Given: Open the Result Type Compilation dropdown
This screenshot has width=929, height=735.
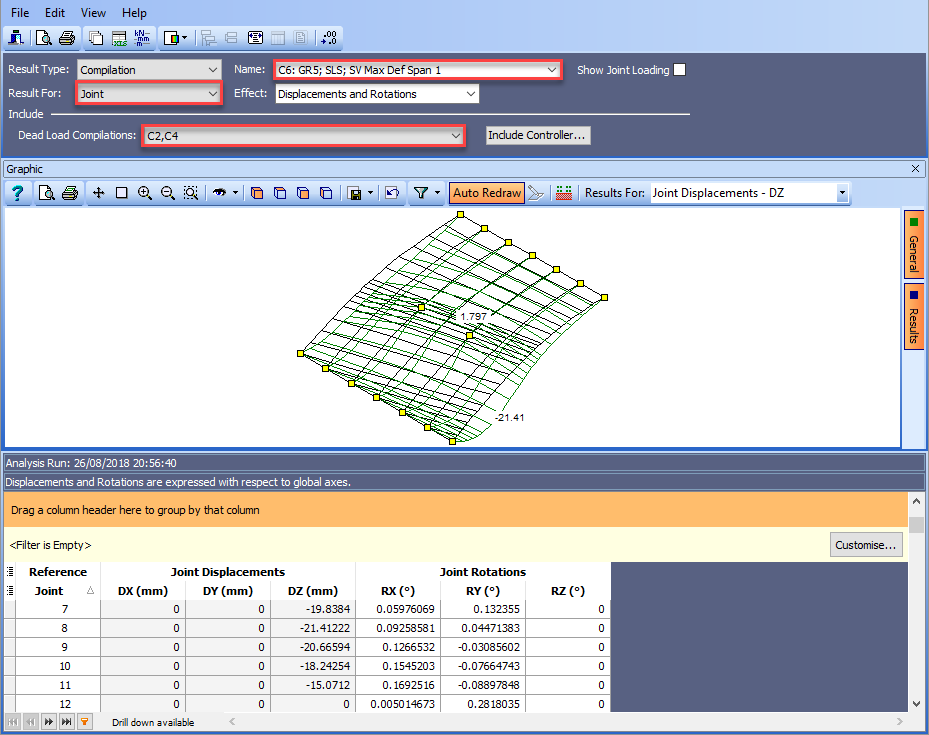Looking at the screenshot, I should tap(149, 70).
